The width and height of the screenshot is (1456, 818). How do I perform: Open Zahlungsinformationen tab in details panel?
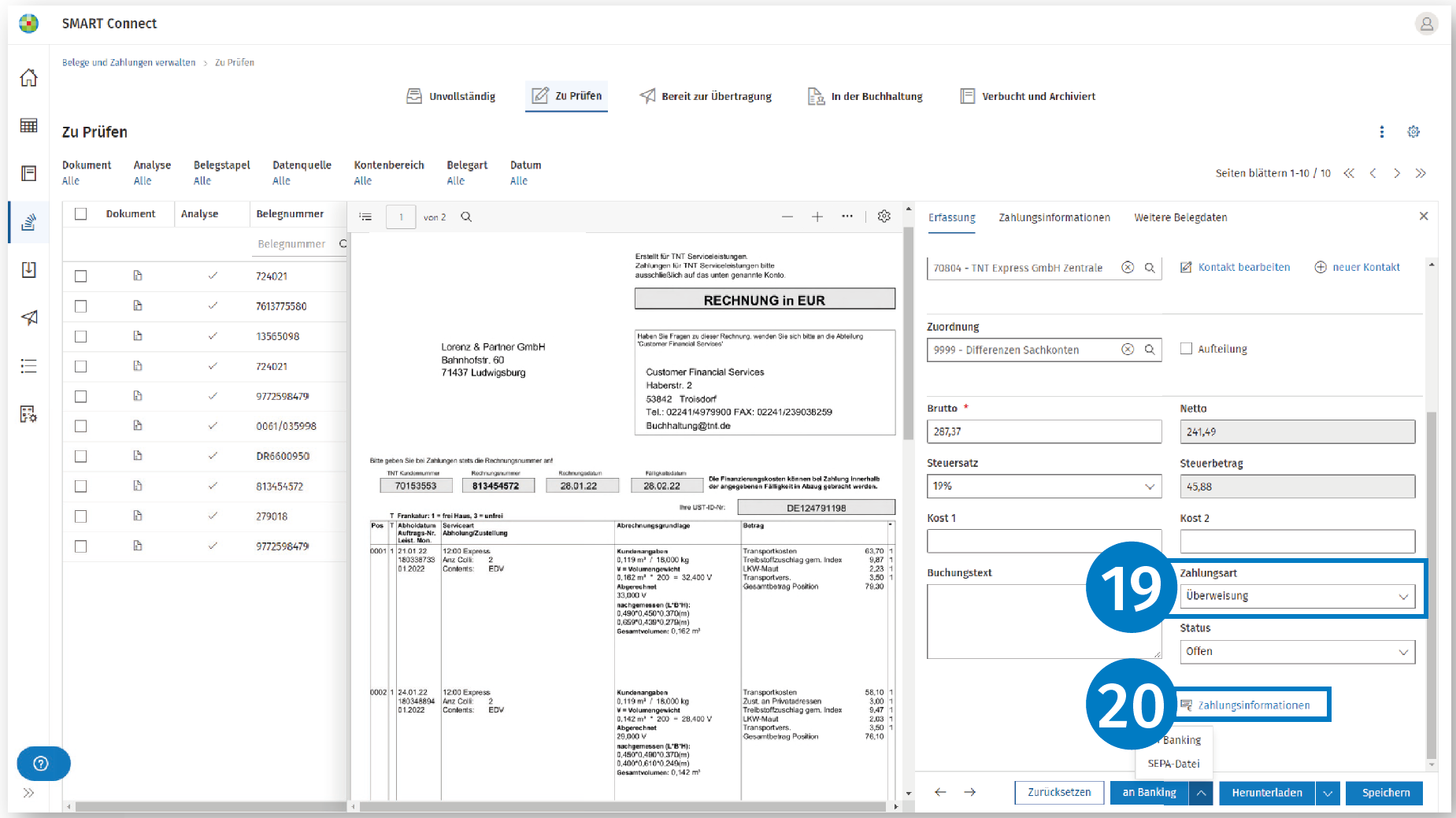pyautogui.click(x=1054, y=217)
